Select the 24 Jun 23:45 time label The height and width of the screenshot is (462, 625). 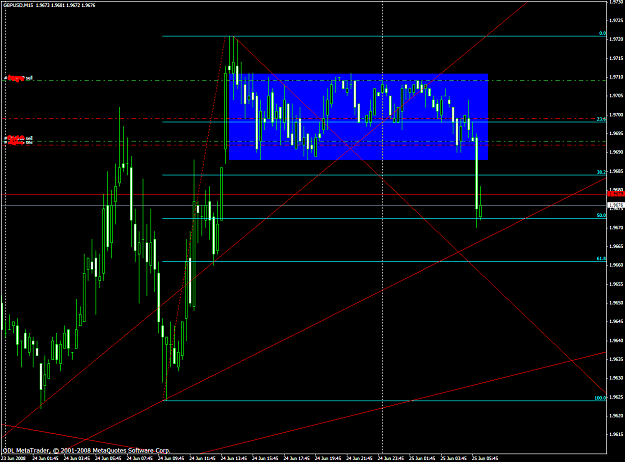(391, 458)
